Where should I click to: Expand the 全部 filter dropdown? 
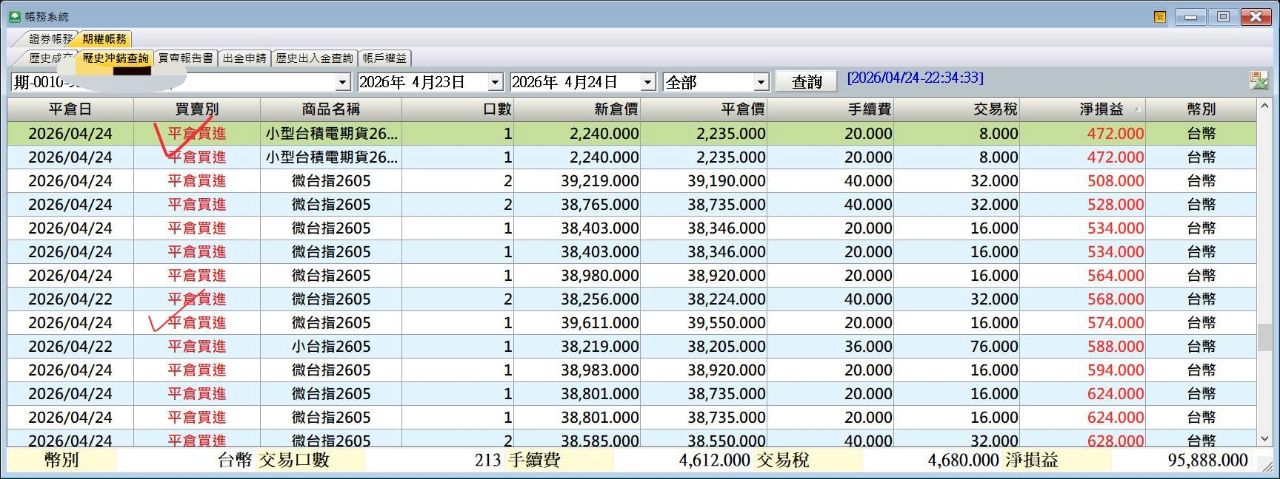(761, 82)
